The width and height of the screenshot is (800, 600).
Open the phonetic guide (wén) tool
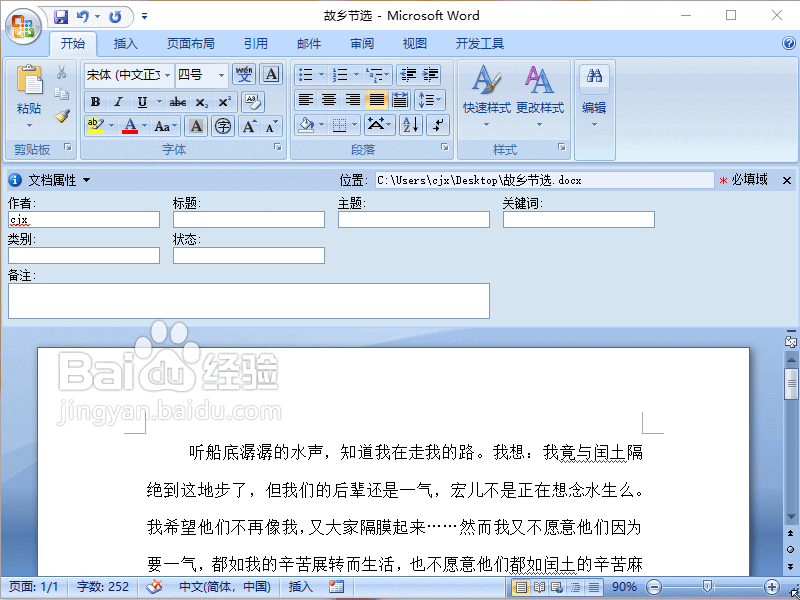(244, 74)
